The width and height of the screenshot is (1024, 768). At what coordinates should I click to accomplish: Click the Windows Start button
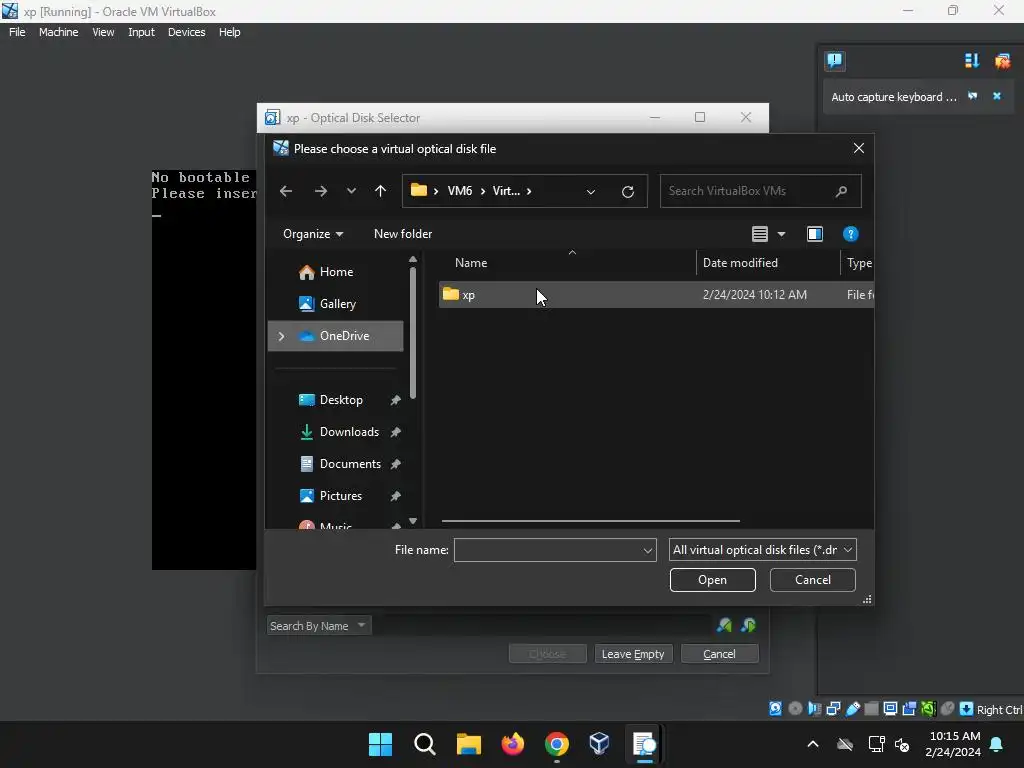[x=380, y=744]
